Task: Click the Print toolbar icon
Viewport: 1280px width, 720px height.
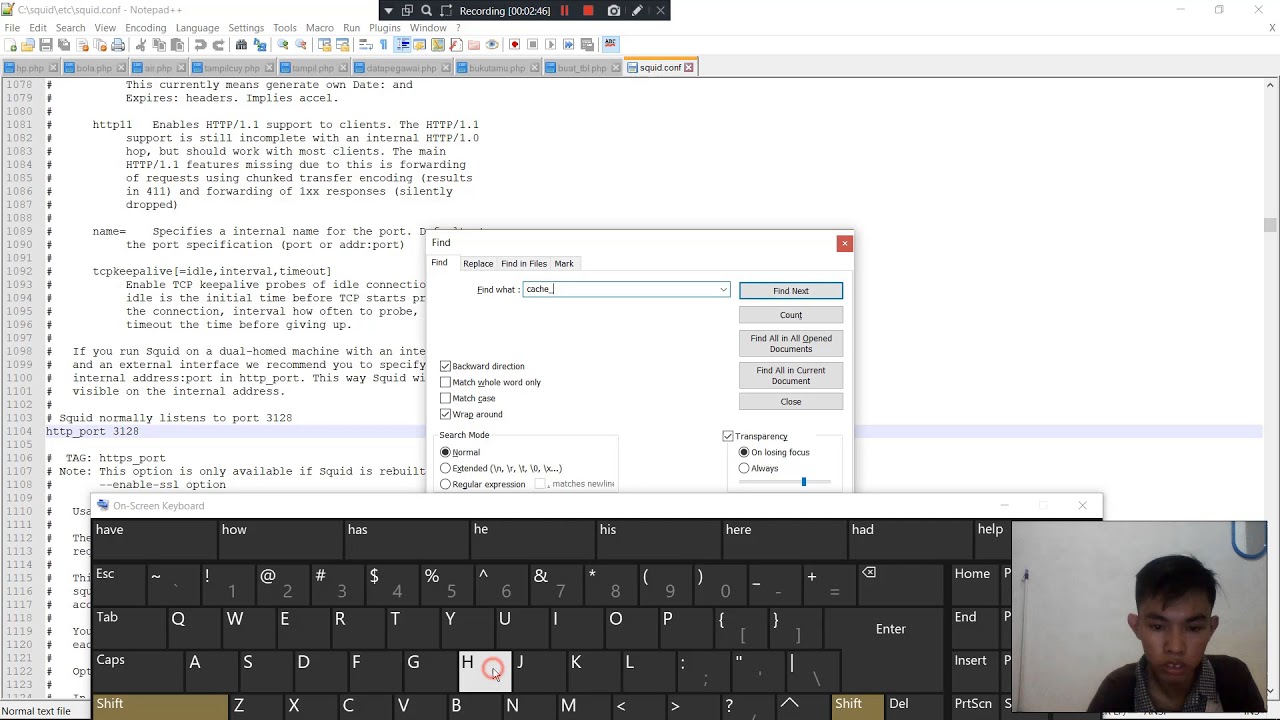Action: [x=118, y=45]
